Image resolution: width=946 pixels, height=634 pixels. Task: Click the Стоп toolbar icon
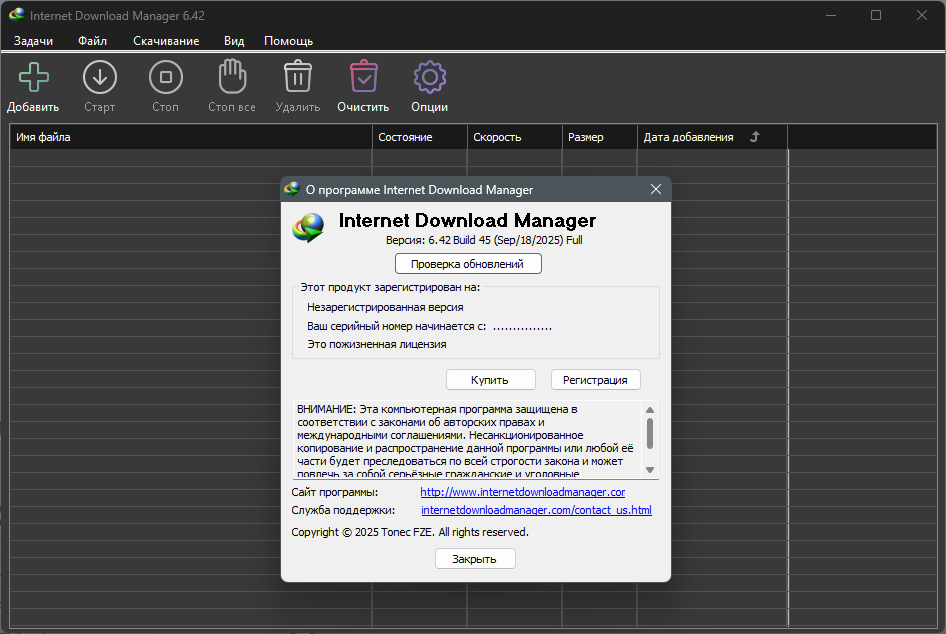pyautogui.click(x=166, y=77)
